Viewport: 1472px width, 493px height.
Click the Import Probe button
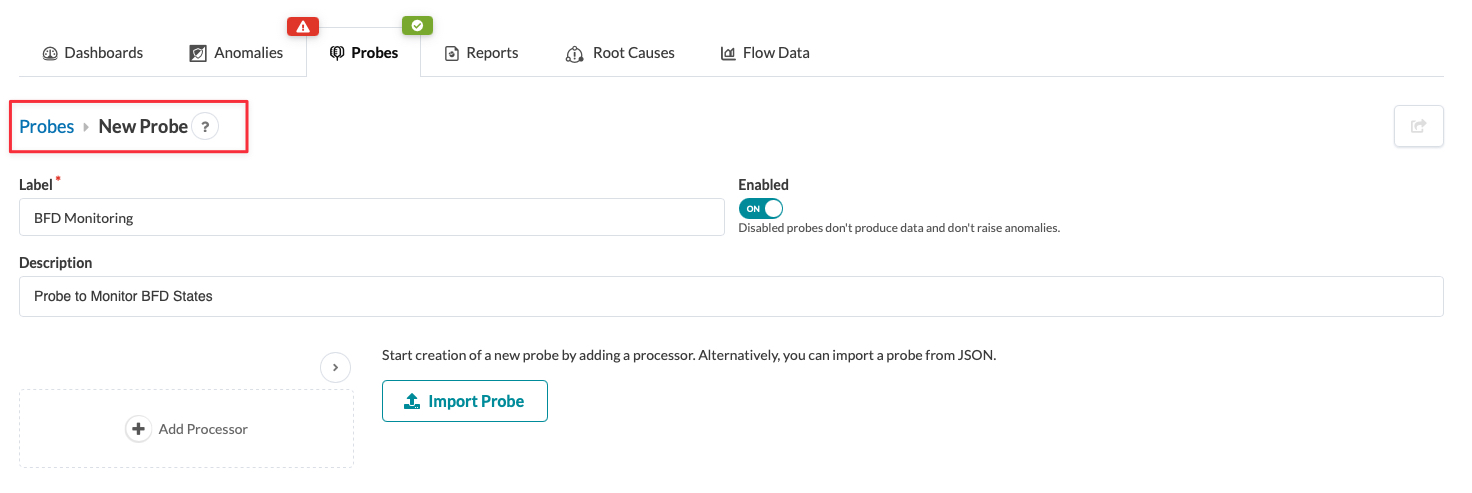(465, 401)
